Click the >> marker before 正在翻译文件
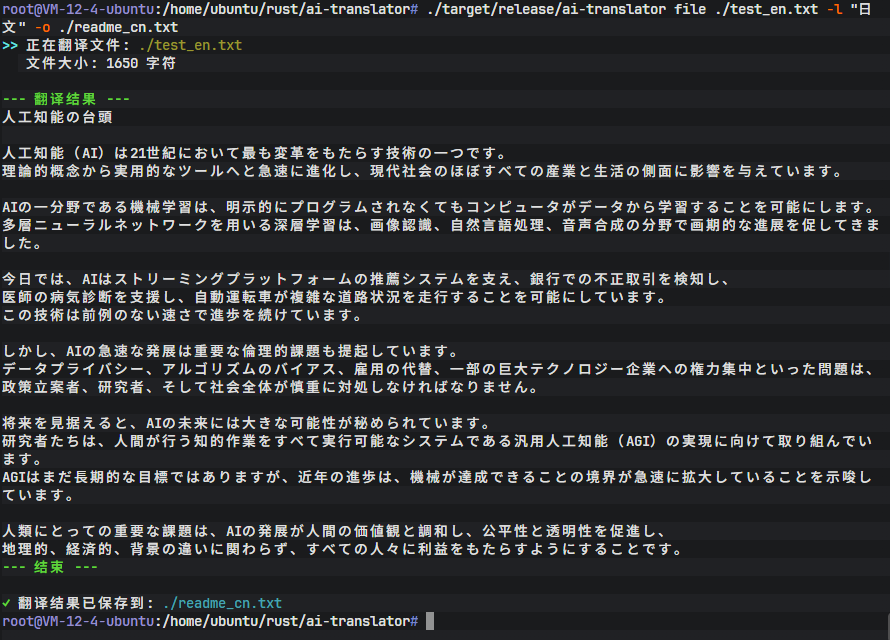 click(10, 45)
